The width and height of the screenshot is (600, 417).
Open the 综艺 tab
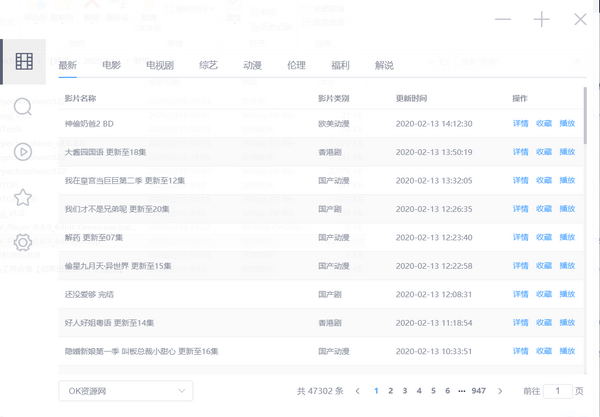click(x=208, y=65)
